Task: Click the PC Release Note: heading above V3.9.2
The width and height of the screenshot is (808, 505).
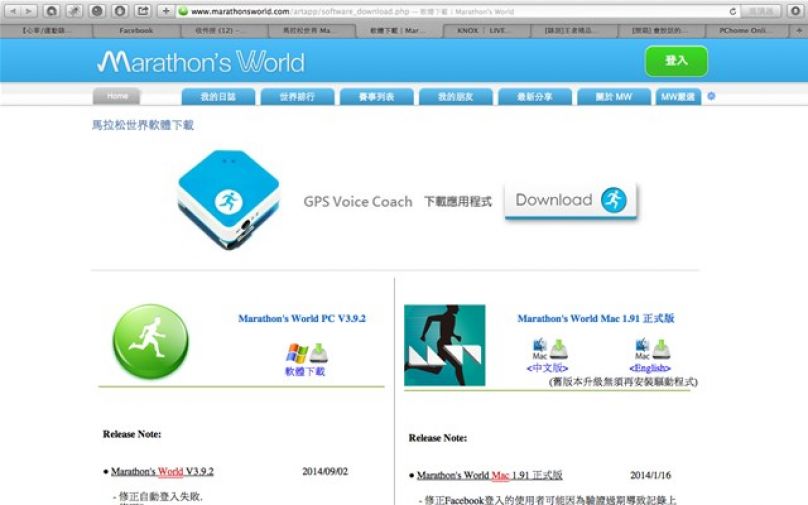Action: tap(132, 434)
